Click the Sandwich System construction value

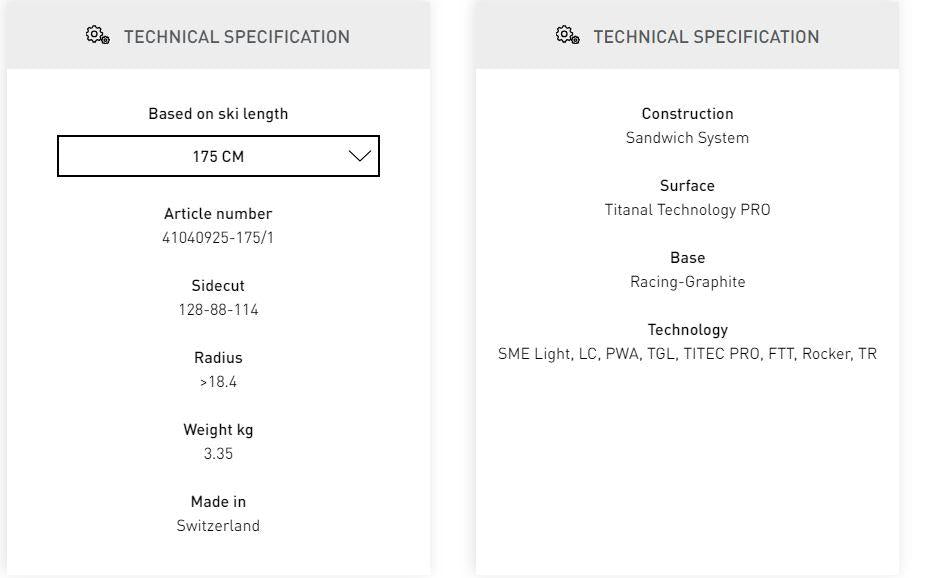[x=687, y=138]
